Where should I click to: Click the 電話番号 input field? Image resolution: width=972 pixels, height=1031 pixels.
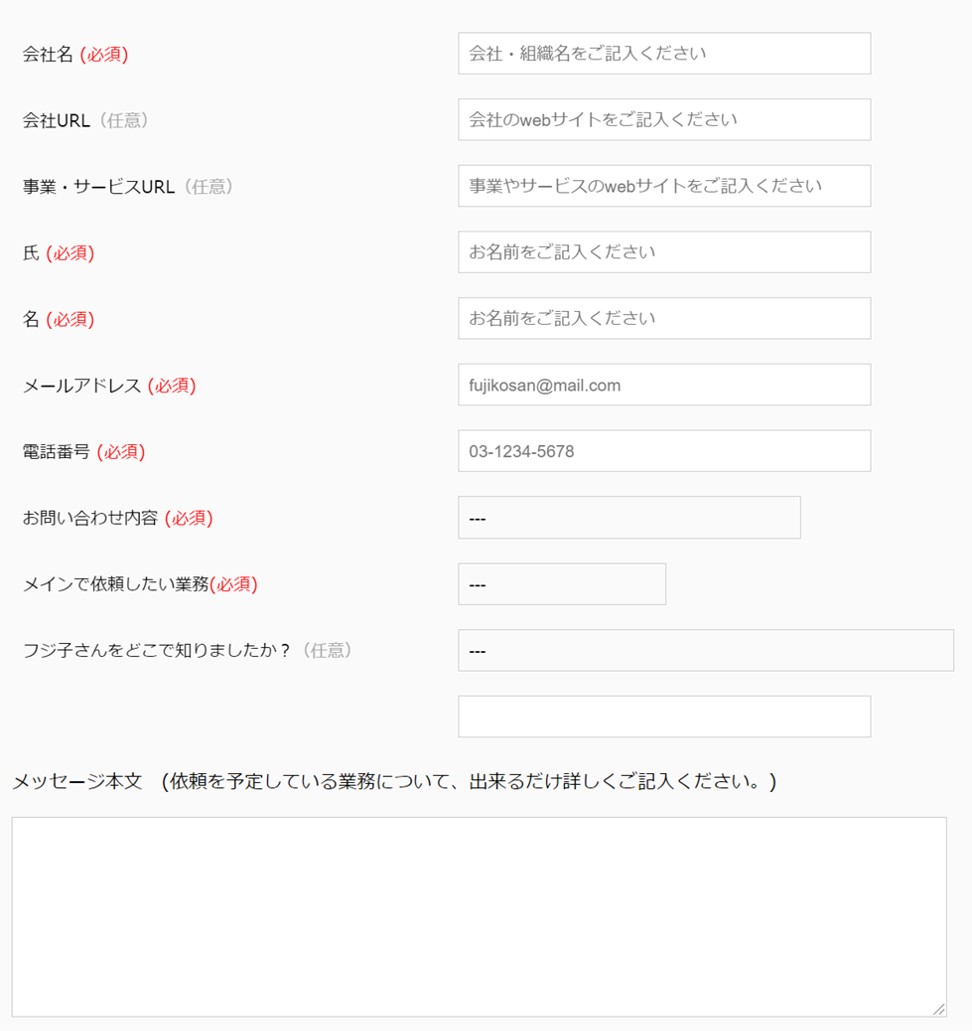[x=664, y=451]
